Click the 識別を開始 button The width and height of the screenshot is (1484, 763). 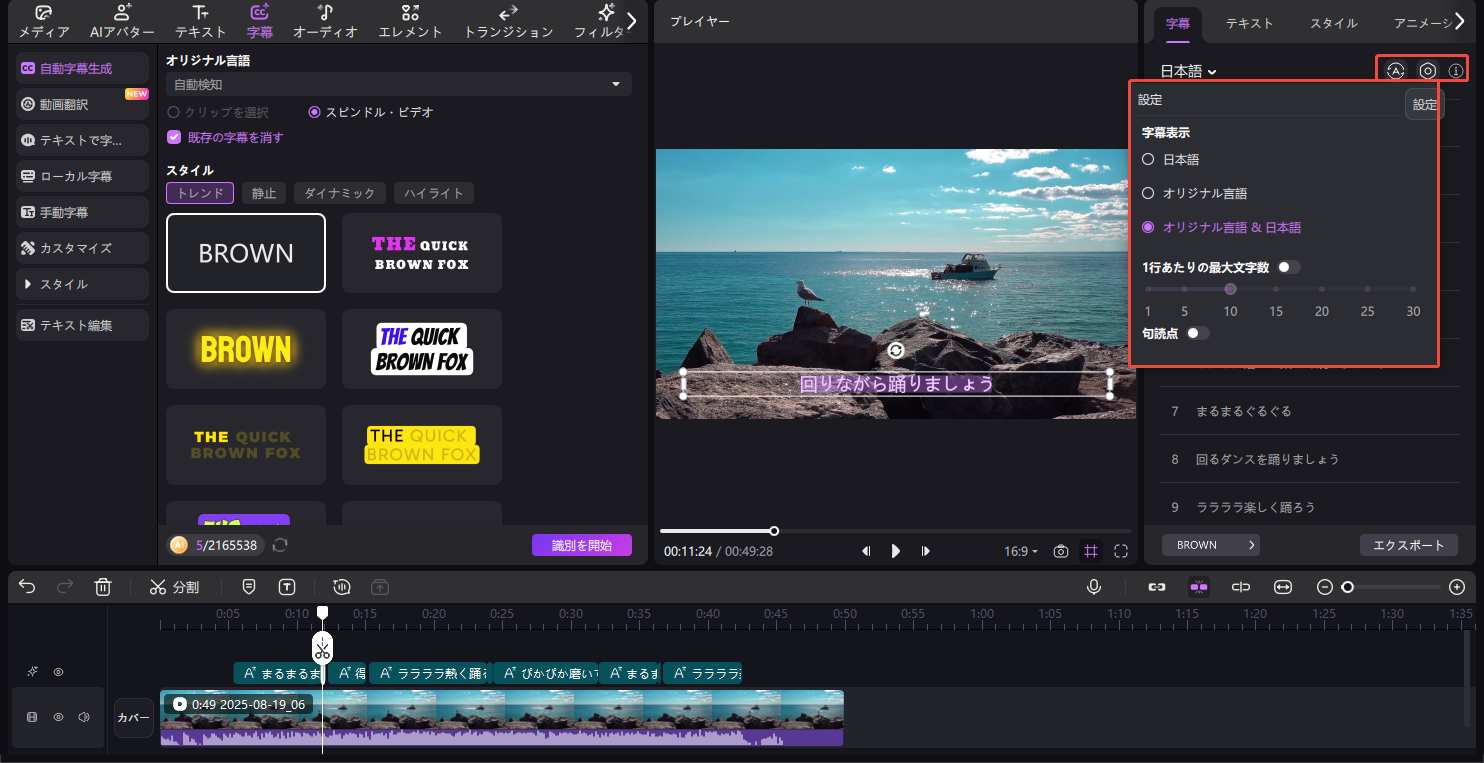(x=581, y=545)
